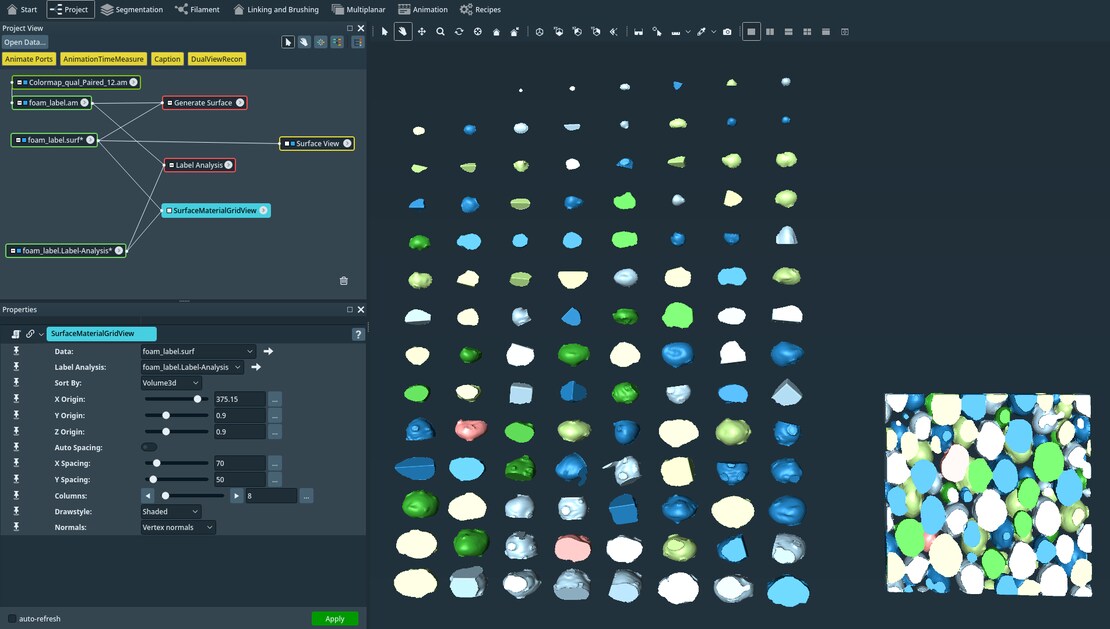
Task: Toggle the Auto Spacing switch
Action: (150, 447)
